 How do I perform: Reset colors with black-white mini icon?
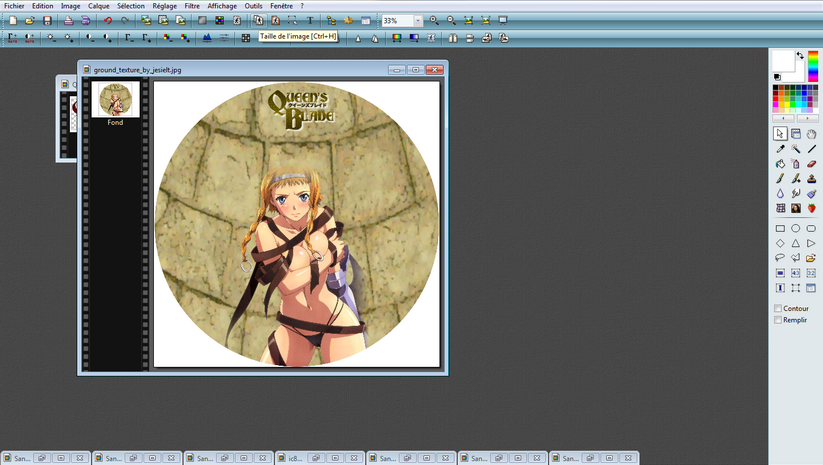[777, 77]
